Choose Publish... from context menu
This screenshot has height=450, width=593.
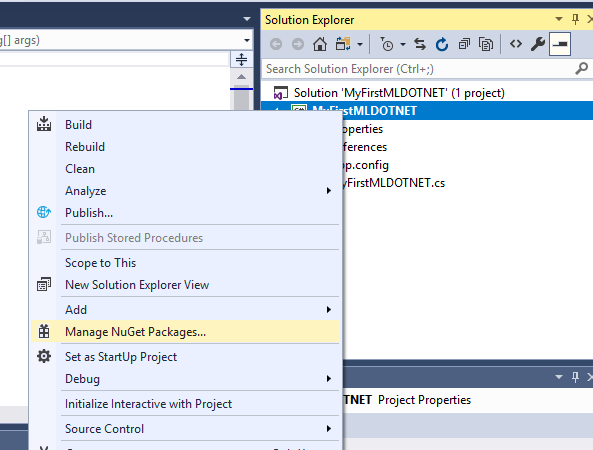pos(185,213)
